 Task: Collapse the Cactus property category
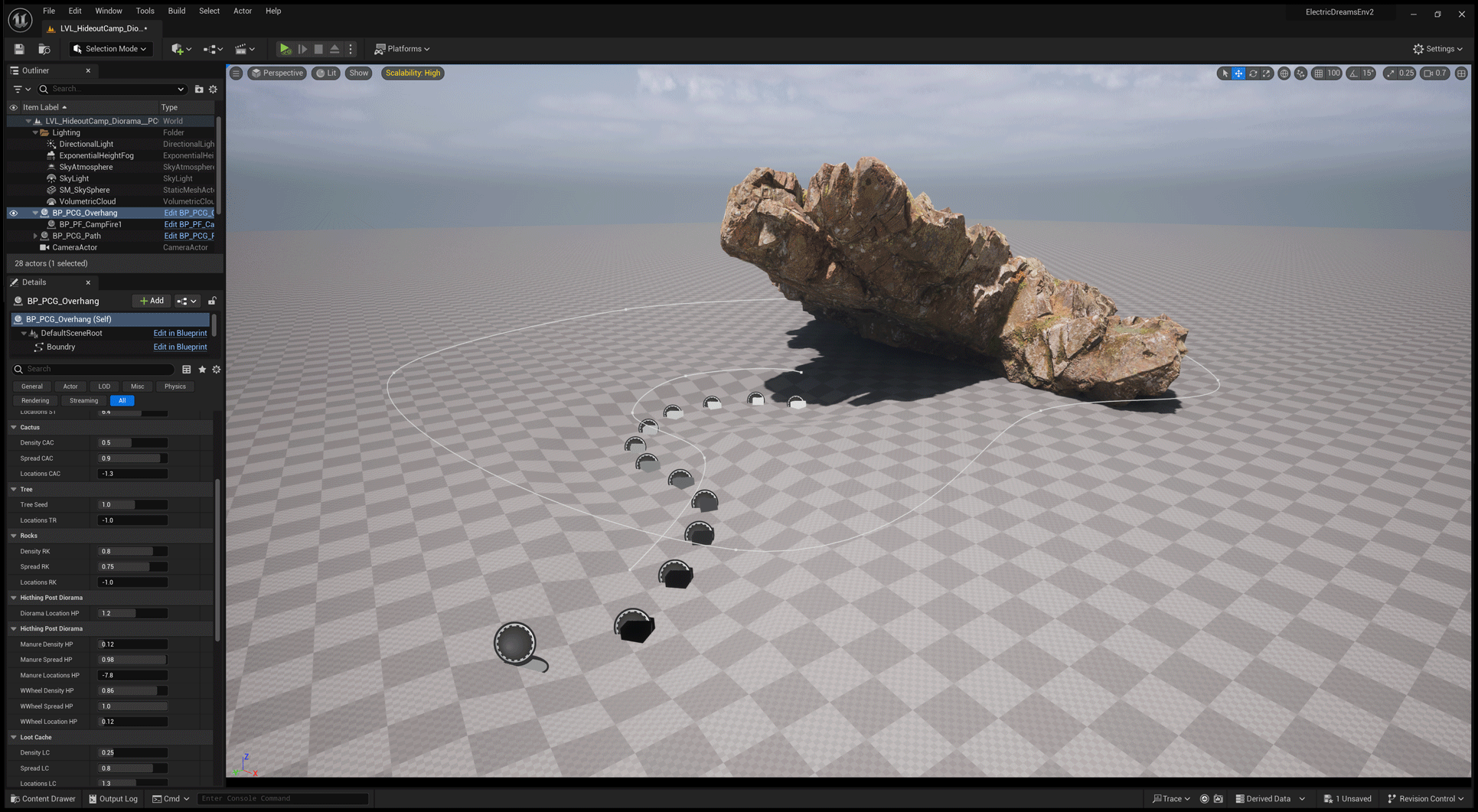tap(14, 427)
